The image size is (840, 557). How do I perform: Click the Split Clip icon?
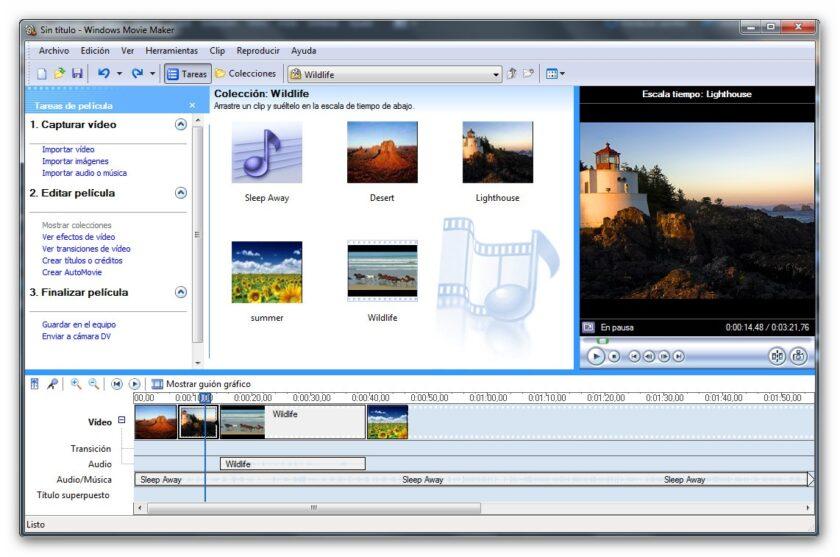[777, 356]
